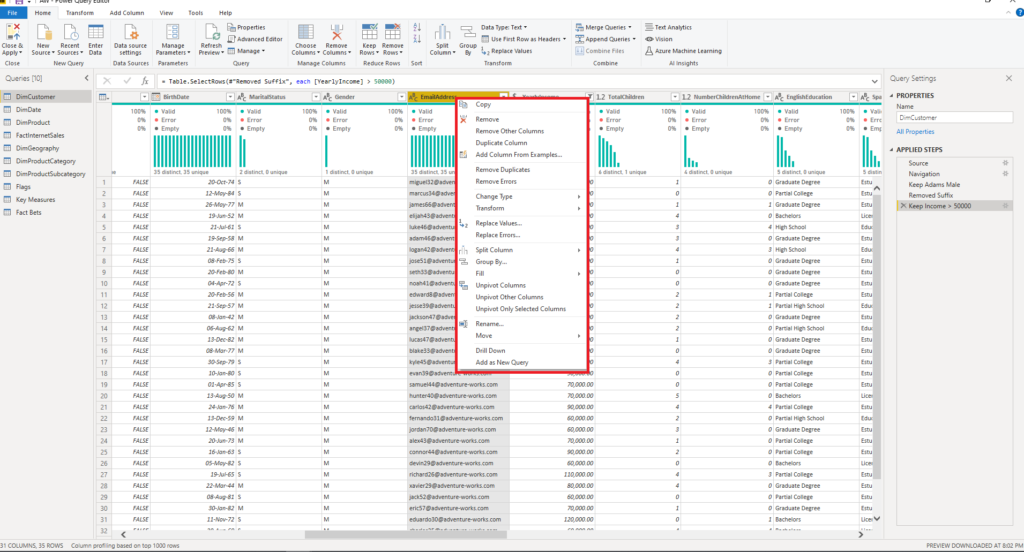The width and height of the screenshot is (1024, 552).
Task: Choose Duplicate Column from context menu
Action: 502,142
